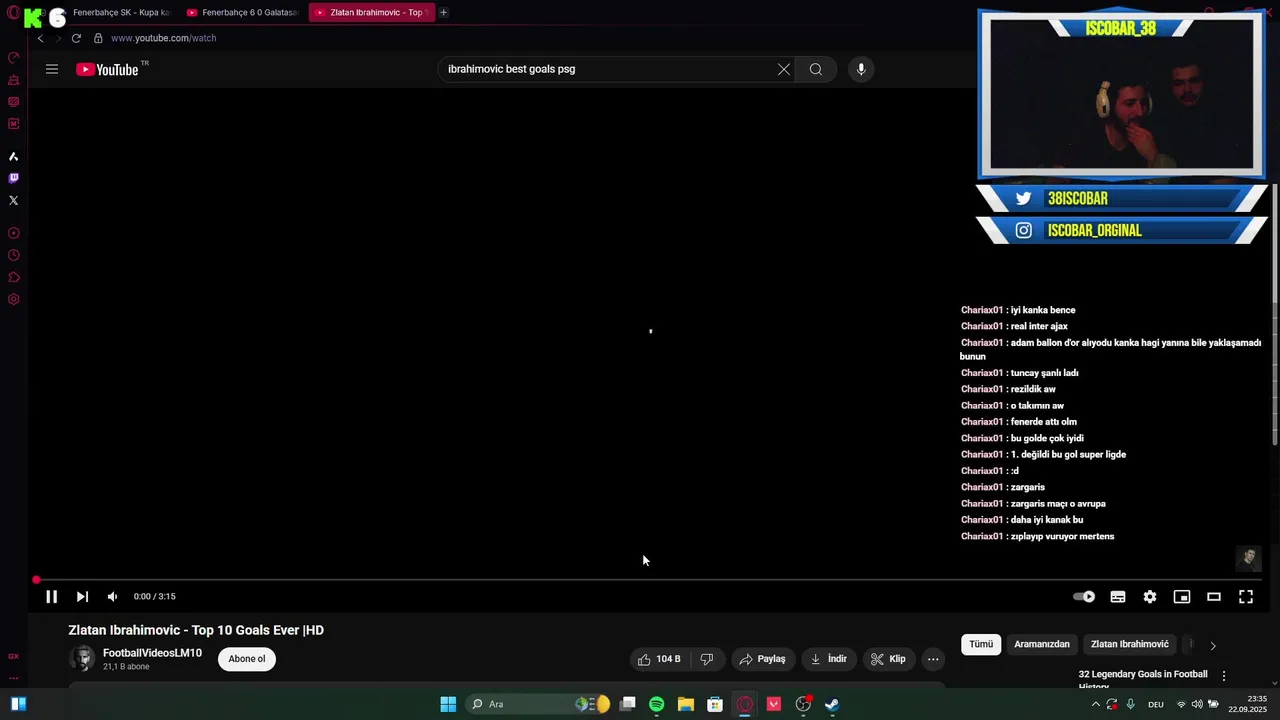This screenshot has width=1280, height=720.
Task: Click the search magnifier button
Action: point(816,69)
